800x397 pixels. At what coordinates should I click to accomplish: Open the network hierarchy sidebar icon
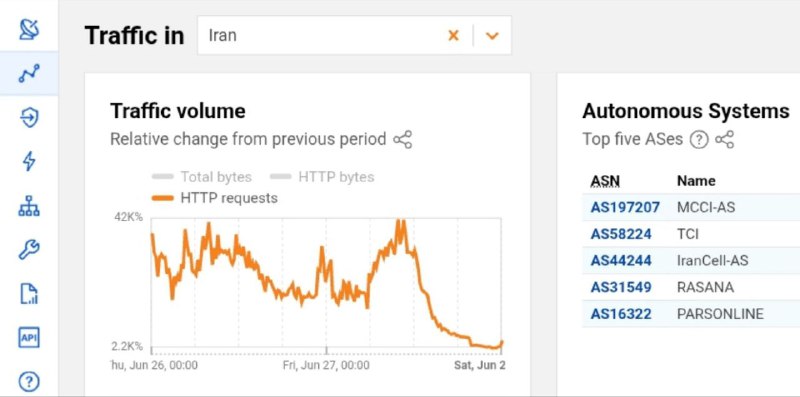click(x=29, y=206)
